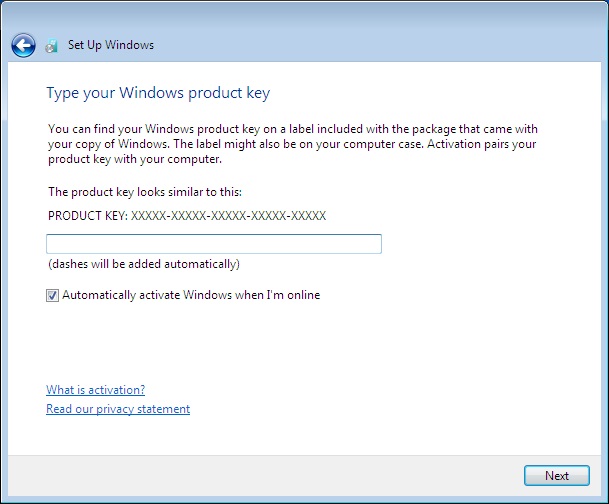Click inside the product key text box

pyautogui.click(x=213, y=244)
